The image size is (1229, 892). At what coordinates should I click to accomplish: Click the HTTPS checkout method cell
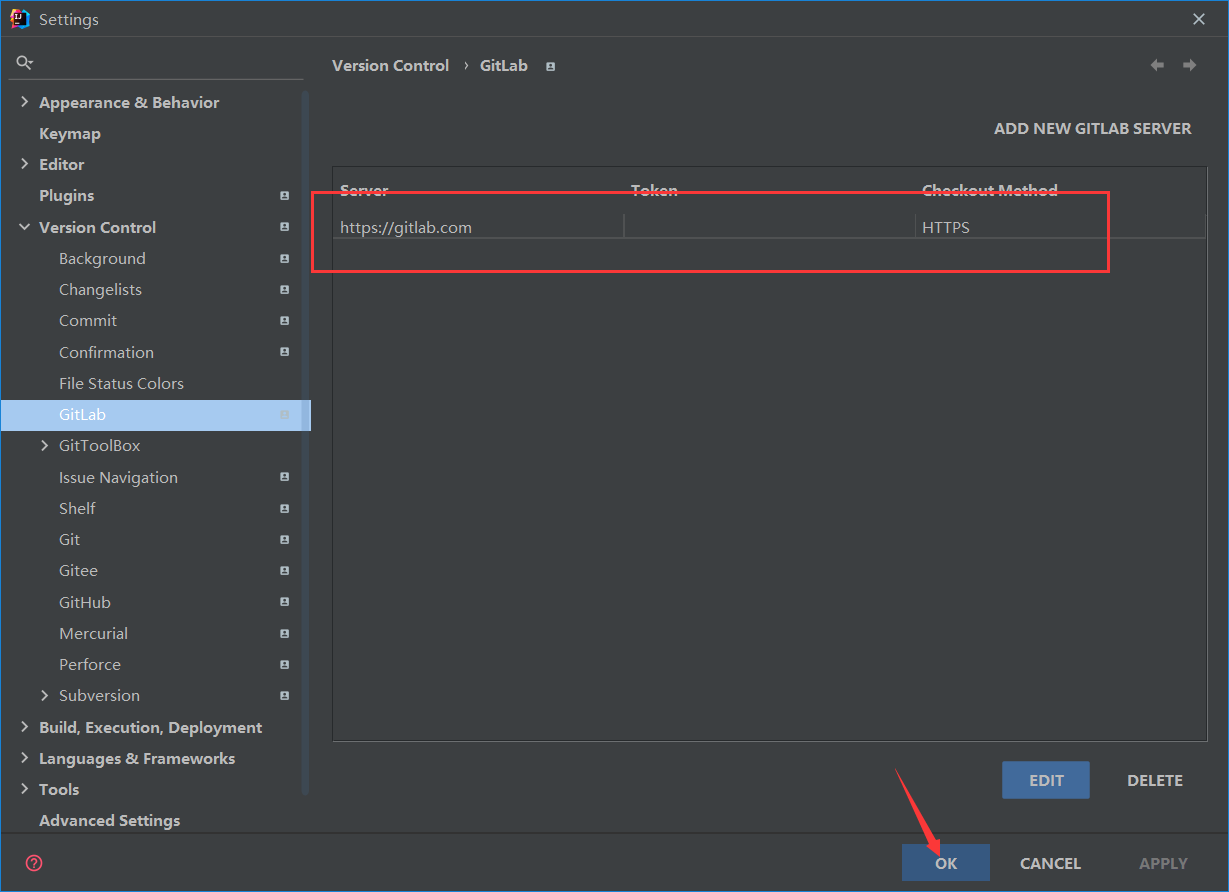(1060, 227)
